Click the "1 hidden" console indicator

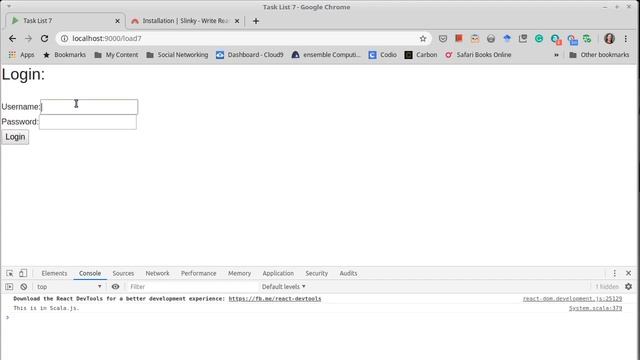[x=607, y=287]
